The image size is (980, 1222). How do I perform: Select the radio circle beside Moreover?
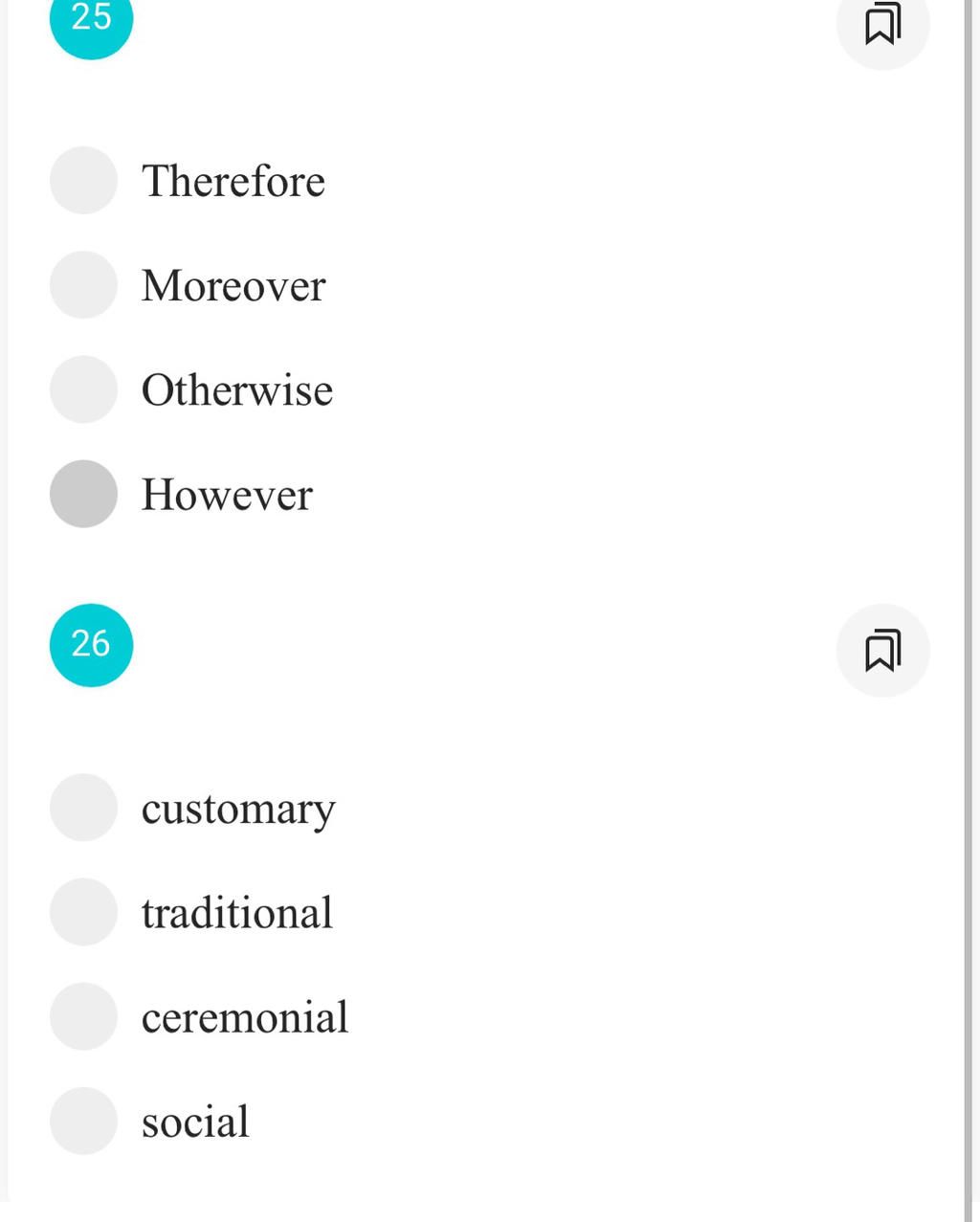click(83, 284)
